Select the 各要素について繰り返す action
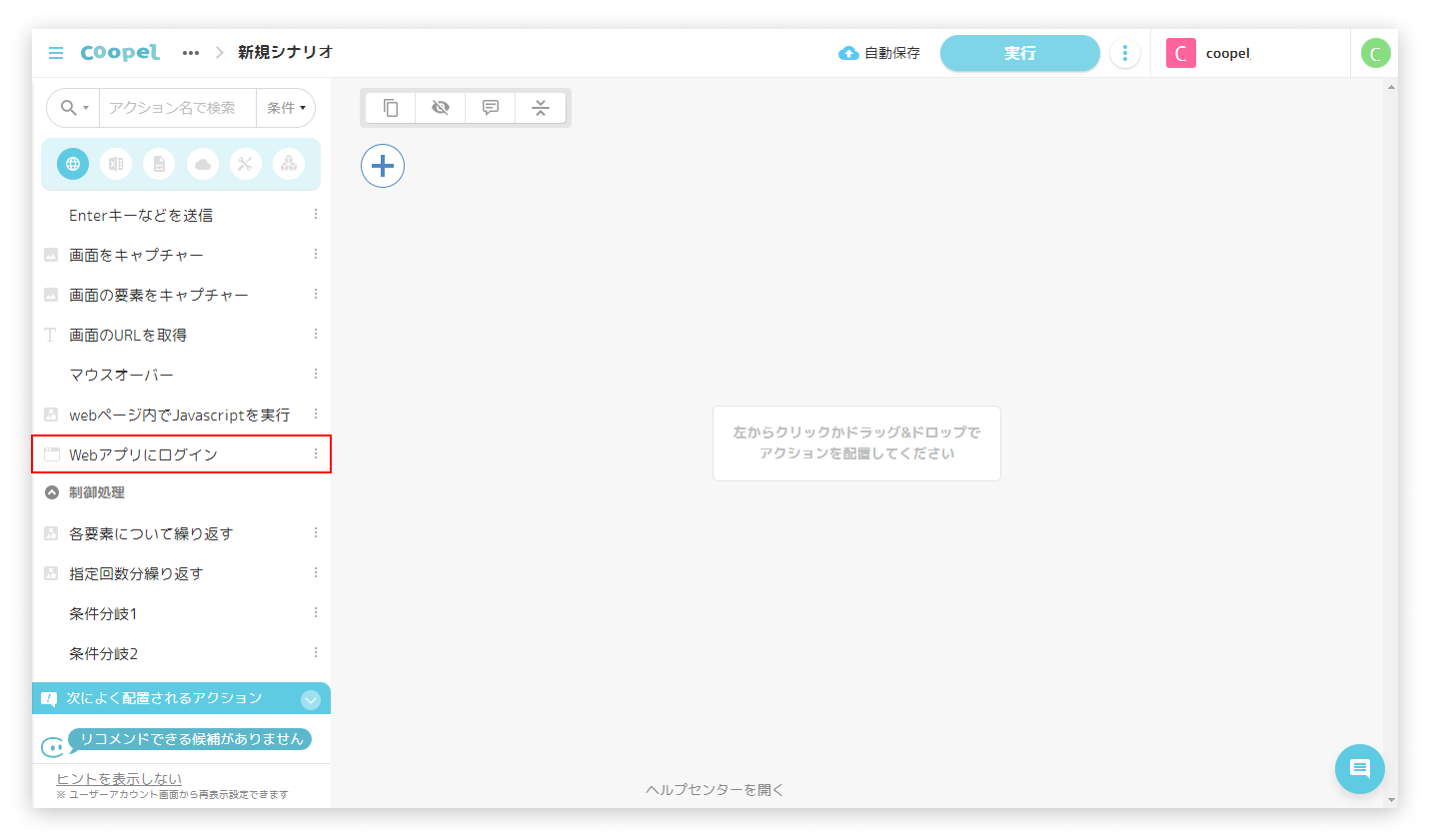The image size is (1429, 840). 181,533
